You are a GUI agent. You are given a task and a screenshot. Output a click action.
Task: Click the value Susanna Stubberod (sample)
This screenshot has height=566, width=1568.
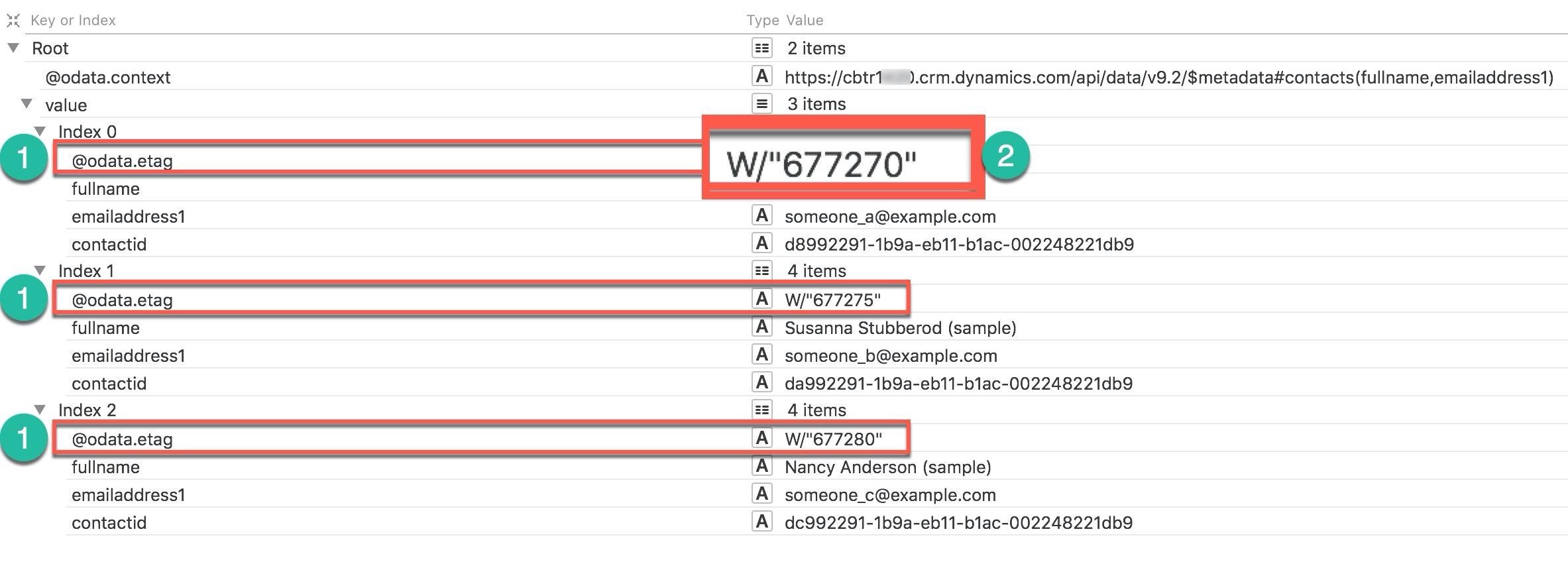900,328
